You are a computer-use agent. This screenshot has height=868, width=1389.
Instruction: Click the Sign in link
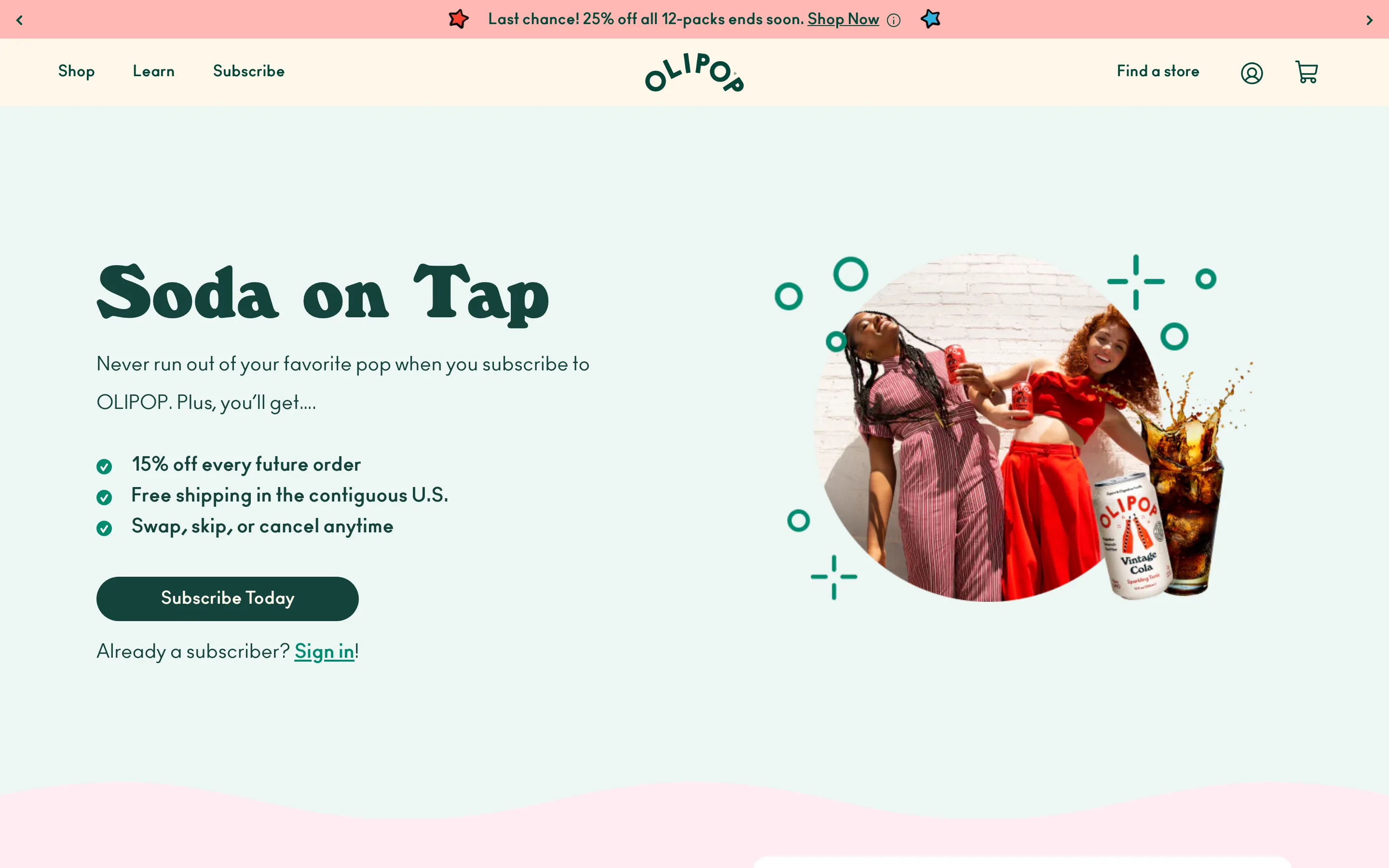[324, 651]
